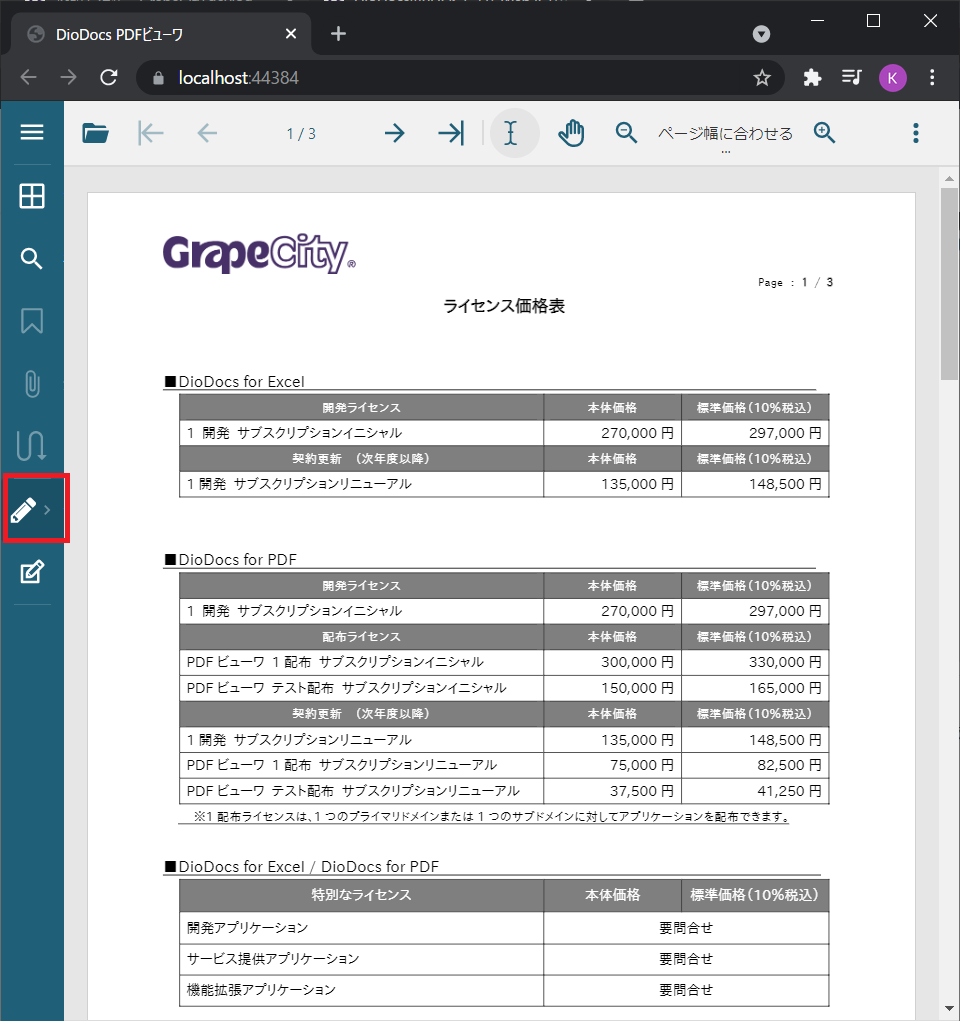Open the ページ幅に合わせる zoom mode dropdown
The height and width of the screenshot is (1021, 960).
pos(726,135)
